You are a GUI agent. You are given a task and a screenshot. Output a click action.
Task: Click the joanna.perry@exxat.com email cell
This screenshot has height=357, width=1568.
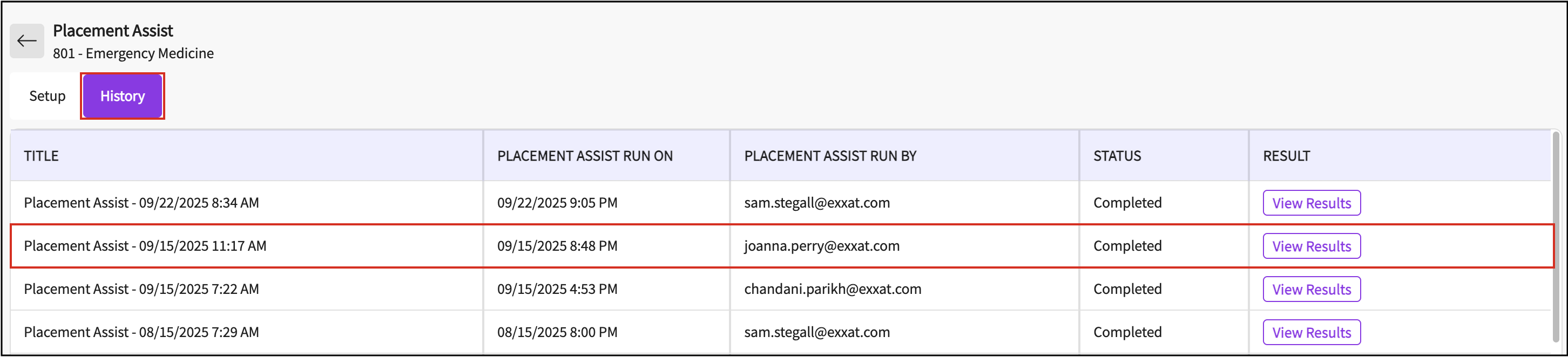point(821,246)
